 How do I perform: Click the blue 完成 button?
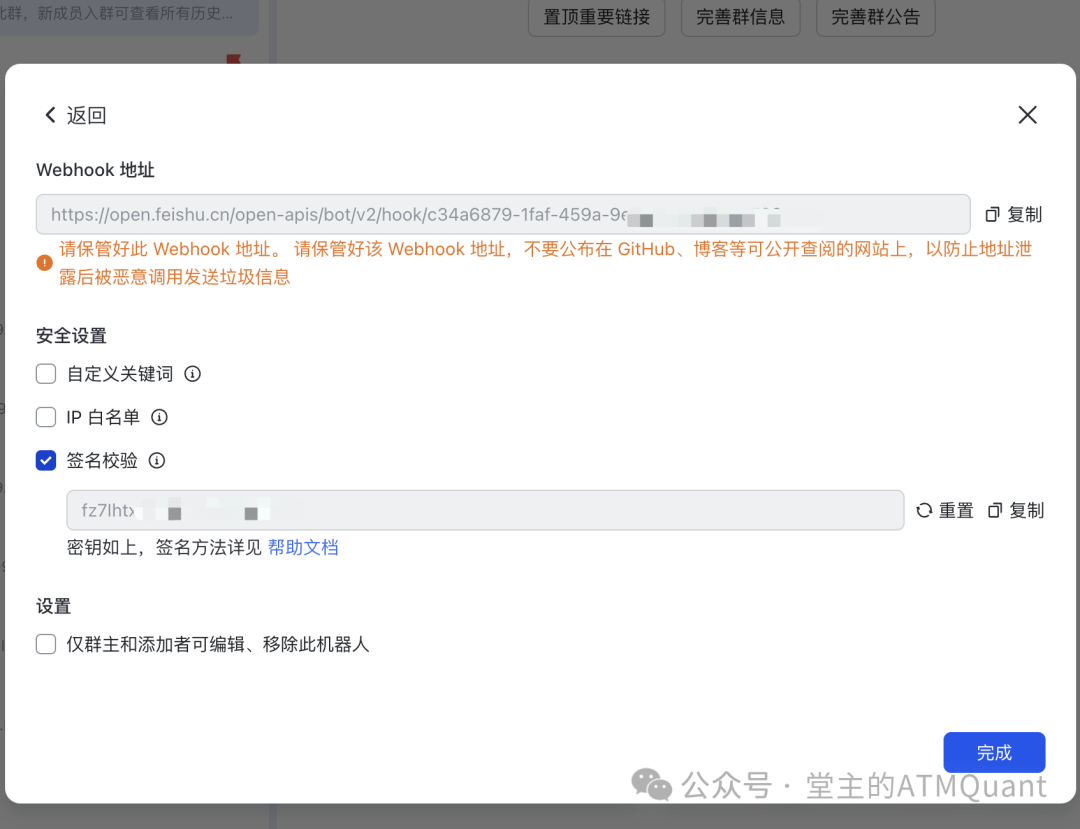click(994, 753)
